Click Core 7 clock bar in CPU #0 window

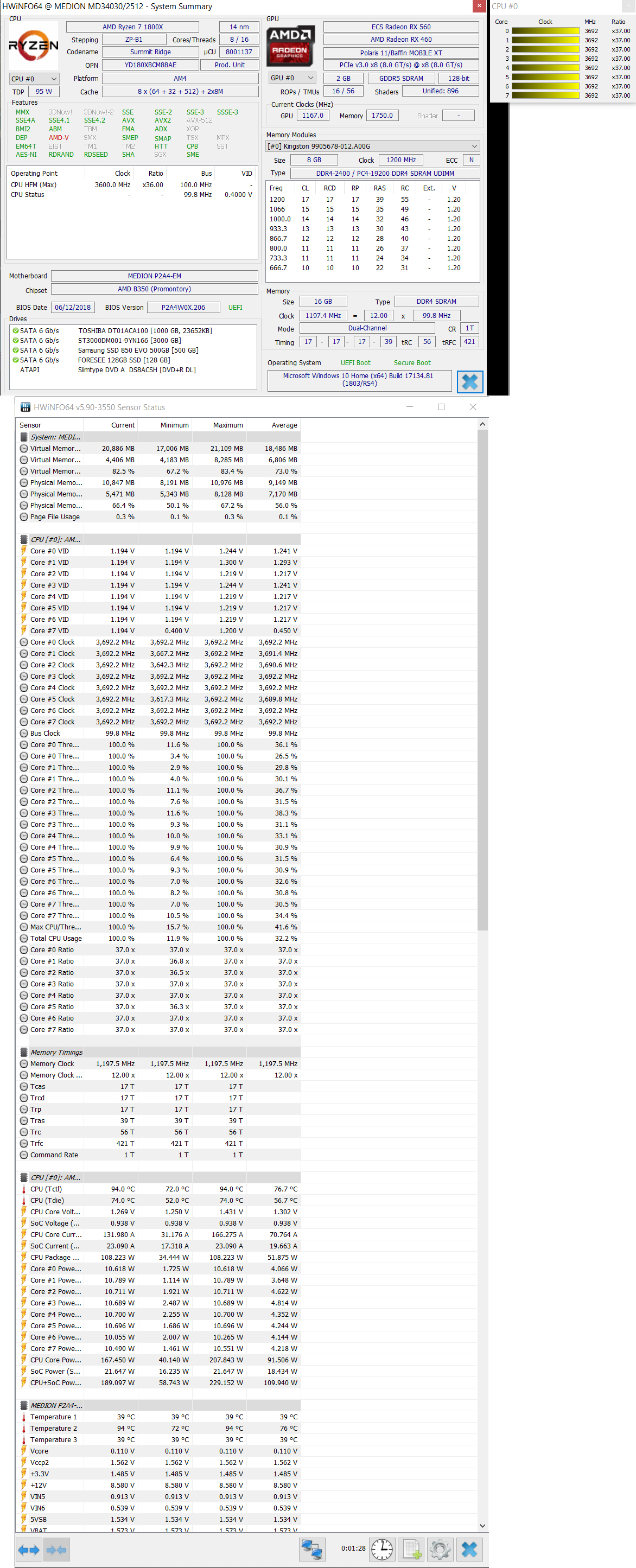pos(545,95)
